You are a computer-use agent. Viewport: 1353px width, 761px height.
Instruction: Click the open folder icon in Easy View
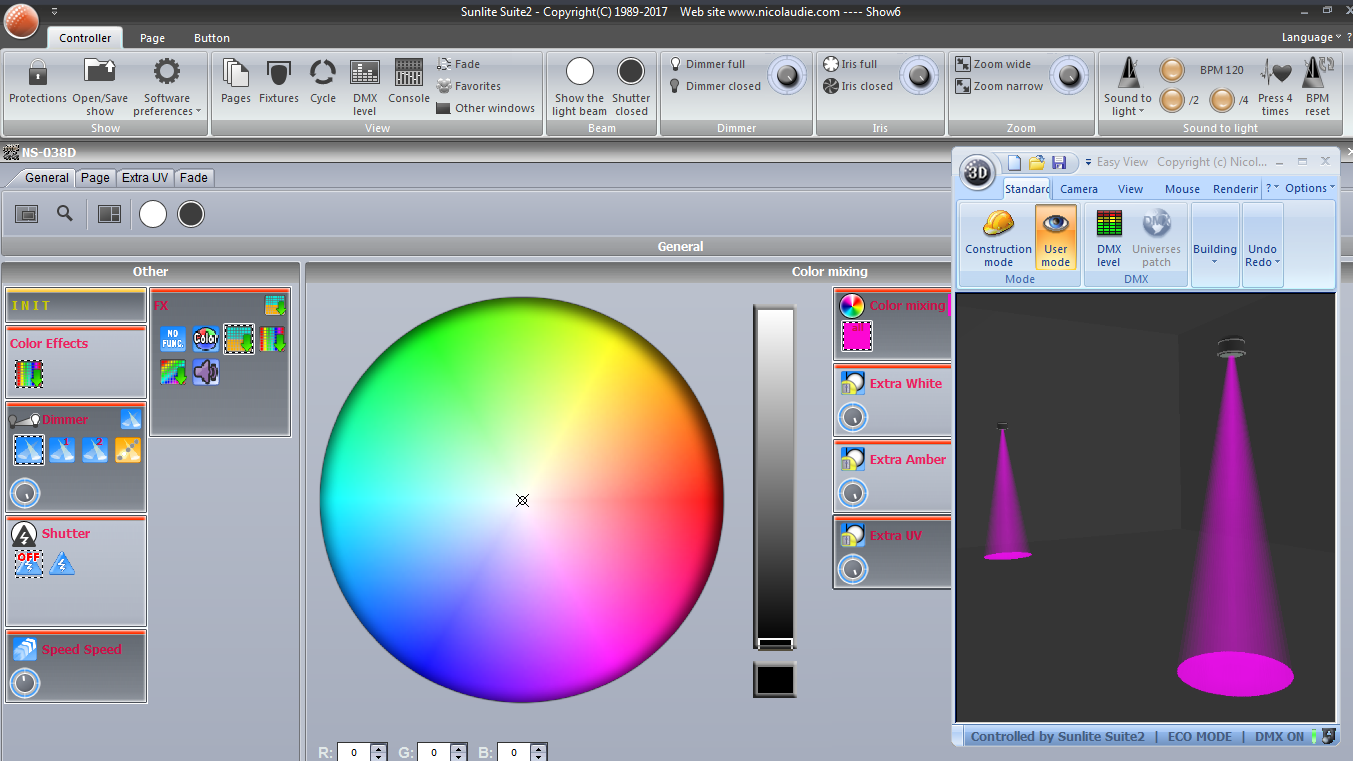(x=1036, y=162)
